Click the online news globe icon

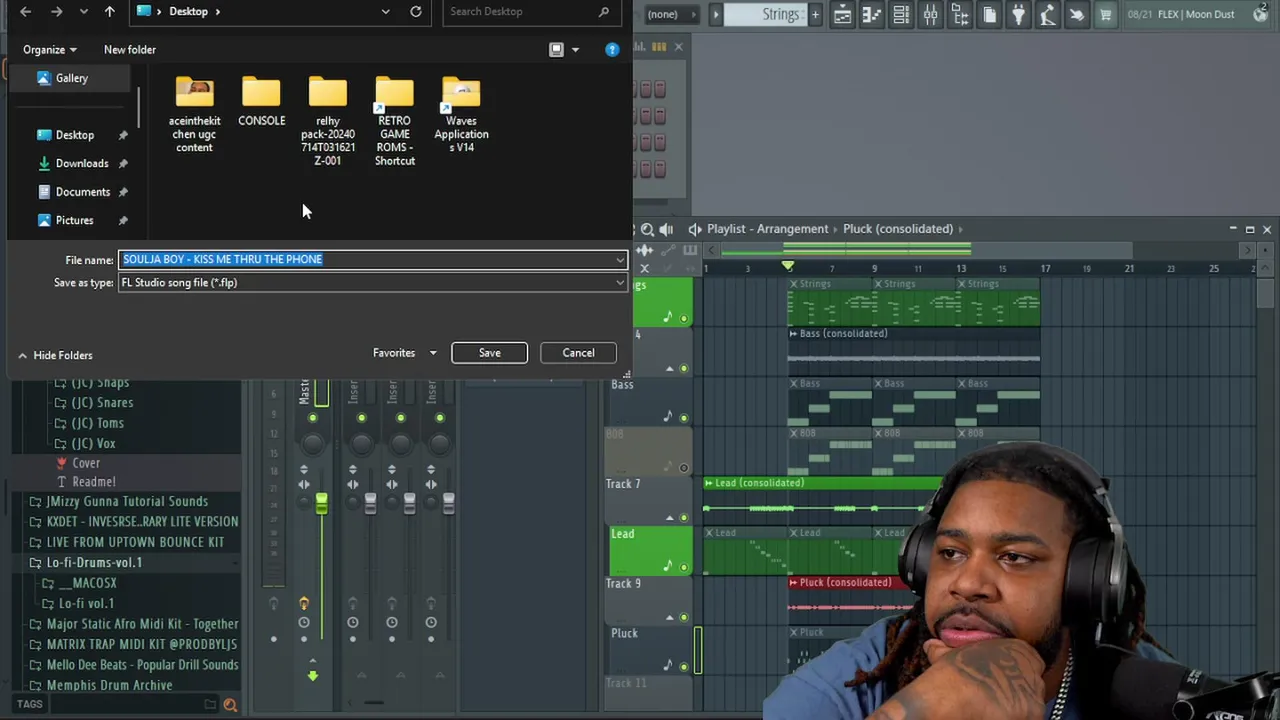click(1260, 14)
